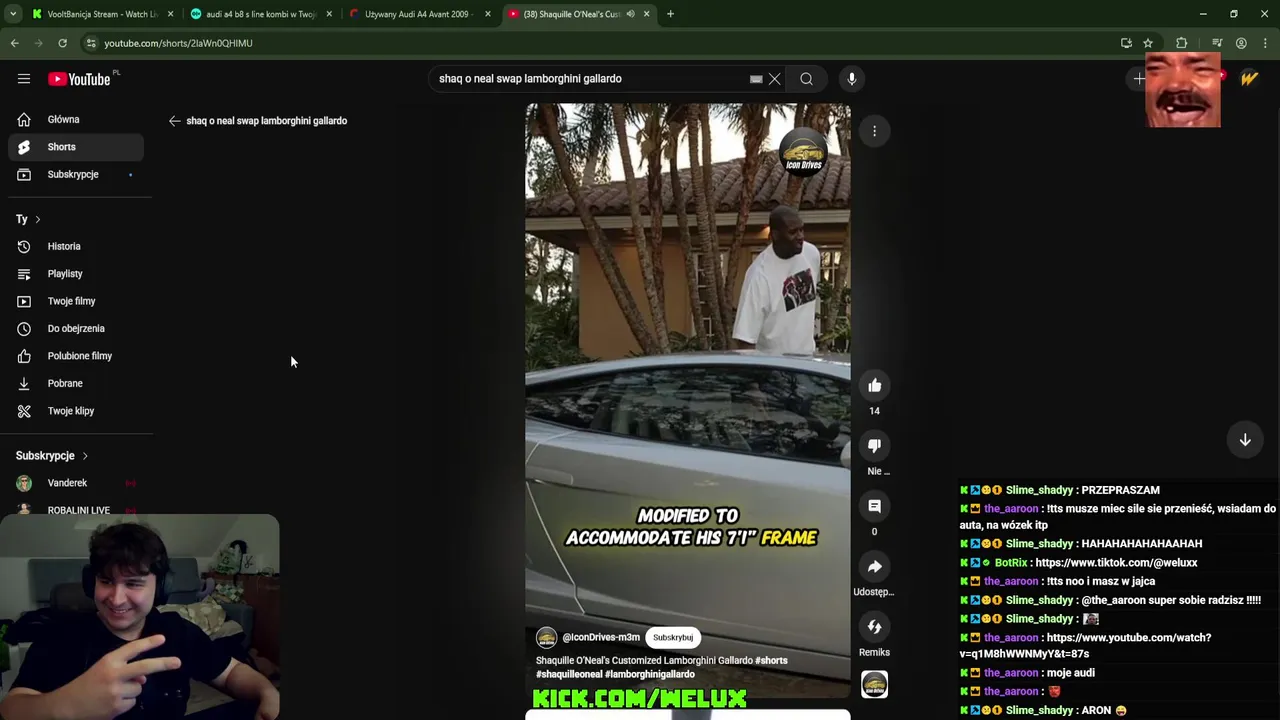This screenshot has width=1280, height=720.
Task: Open the Chrome profile avatar
Action: tap(1241, 43)
